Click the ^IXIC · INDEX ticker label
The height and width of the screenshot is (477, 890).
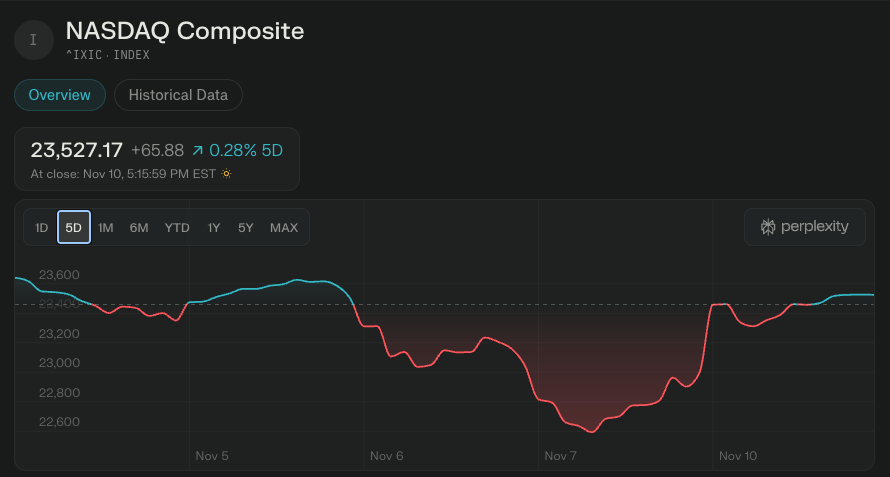click(108, 55)
